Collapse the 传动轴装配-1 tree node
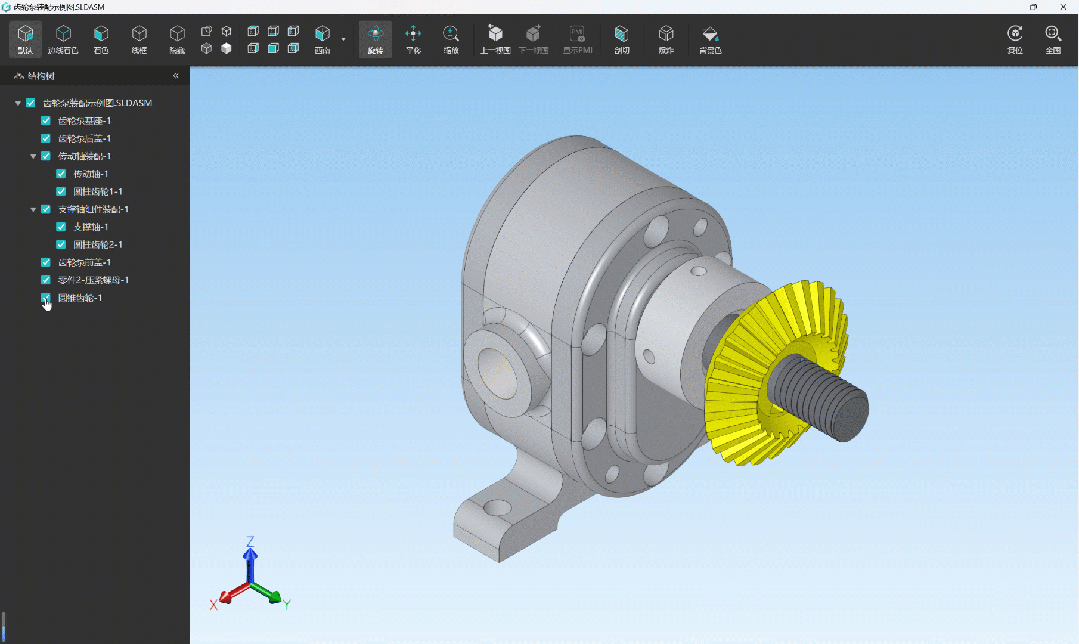The image size is (1079, 644). coord(33,156)
